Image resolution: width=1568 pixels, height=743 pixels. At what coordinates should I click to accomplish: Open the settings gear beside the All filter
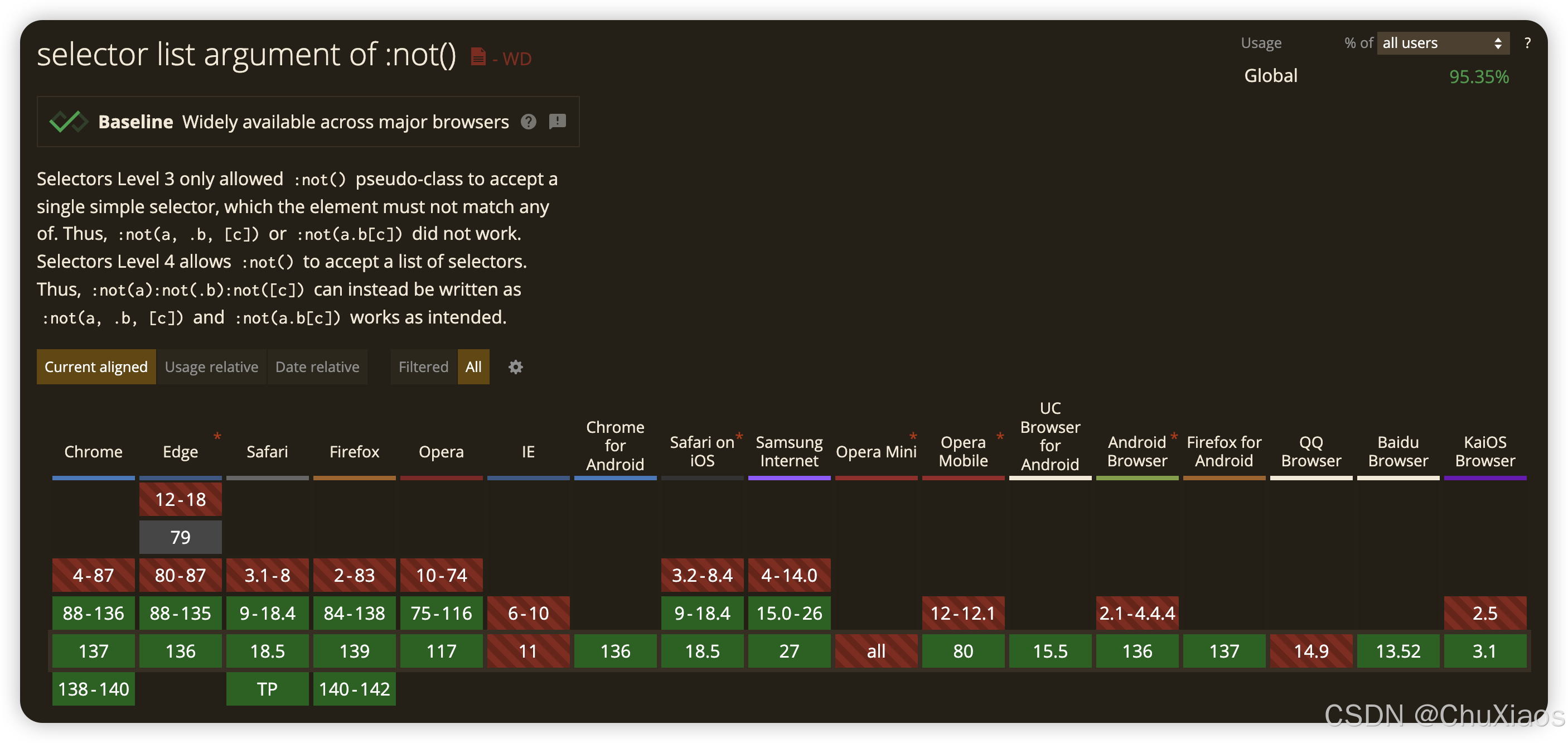point(515,366)
